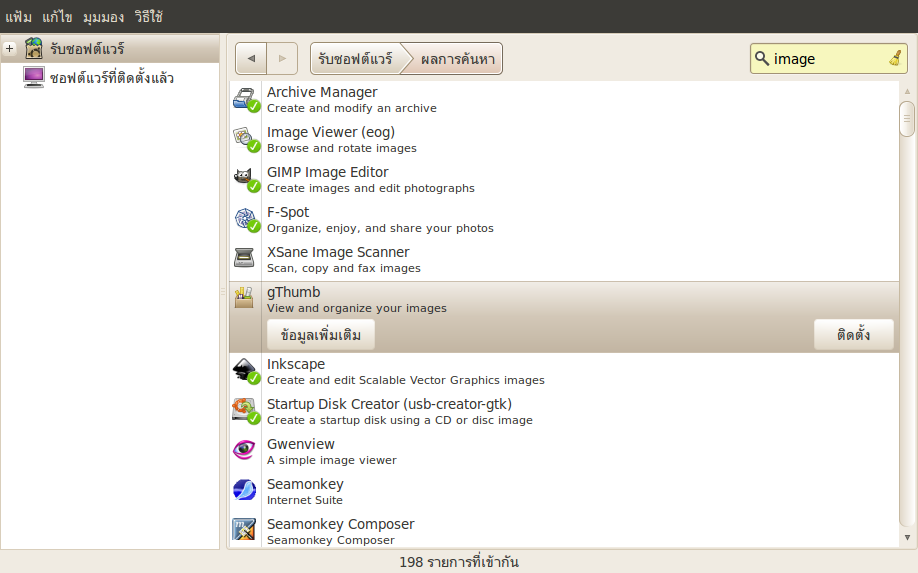Screen dimensions: 918x573
Task: Click the Seamonkey Composer icon
Action: (244, 530)
